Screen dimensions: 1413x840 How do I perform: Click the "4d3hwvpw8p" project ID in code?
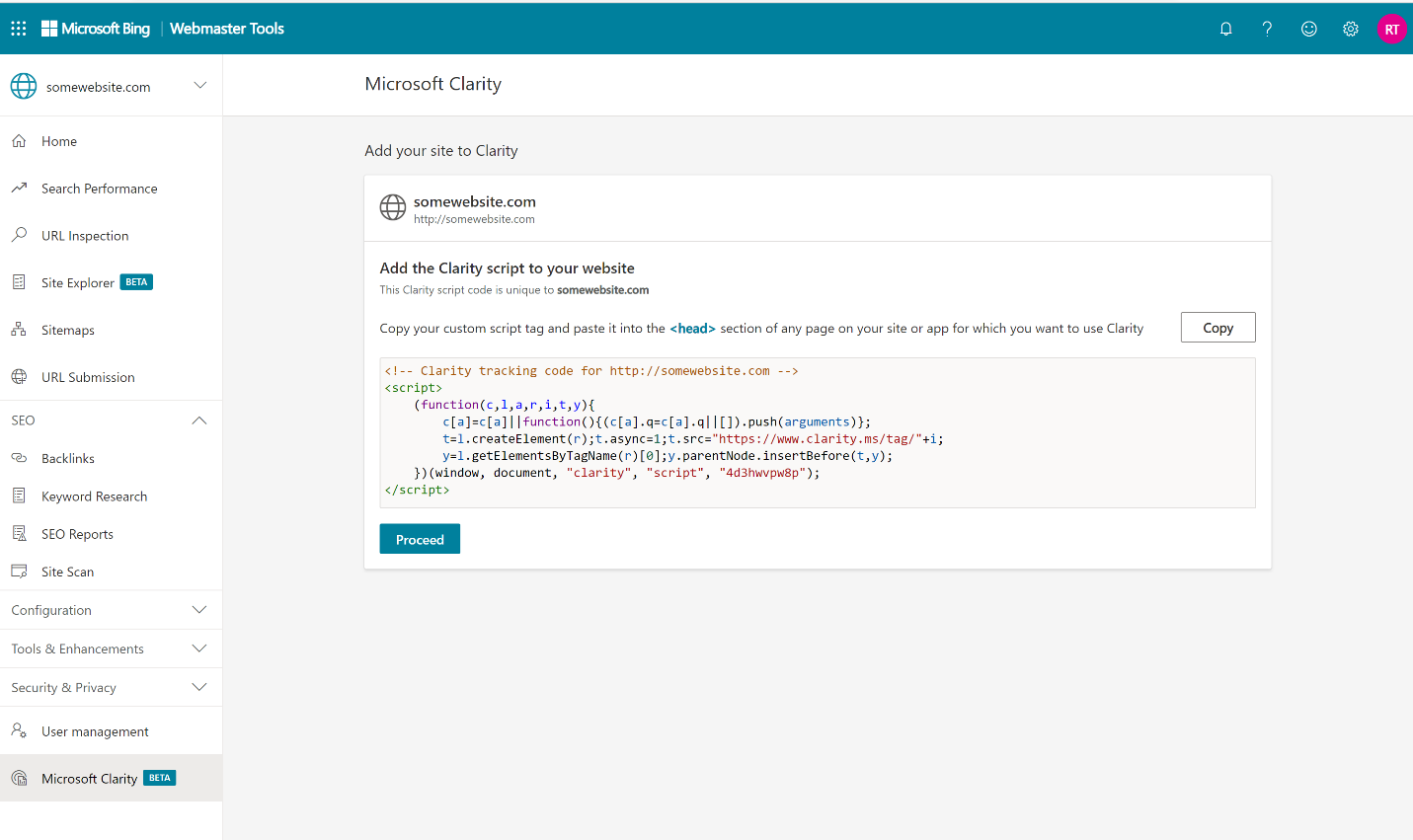[762, 473]
